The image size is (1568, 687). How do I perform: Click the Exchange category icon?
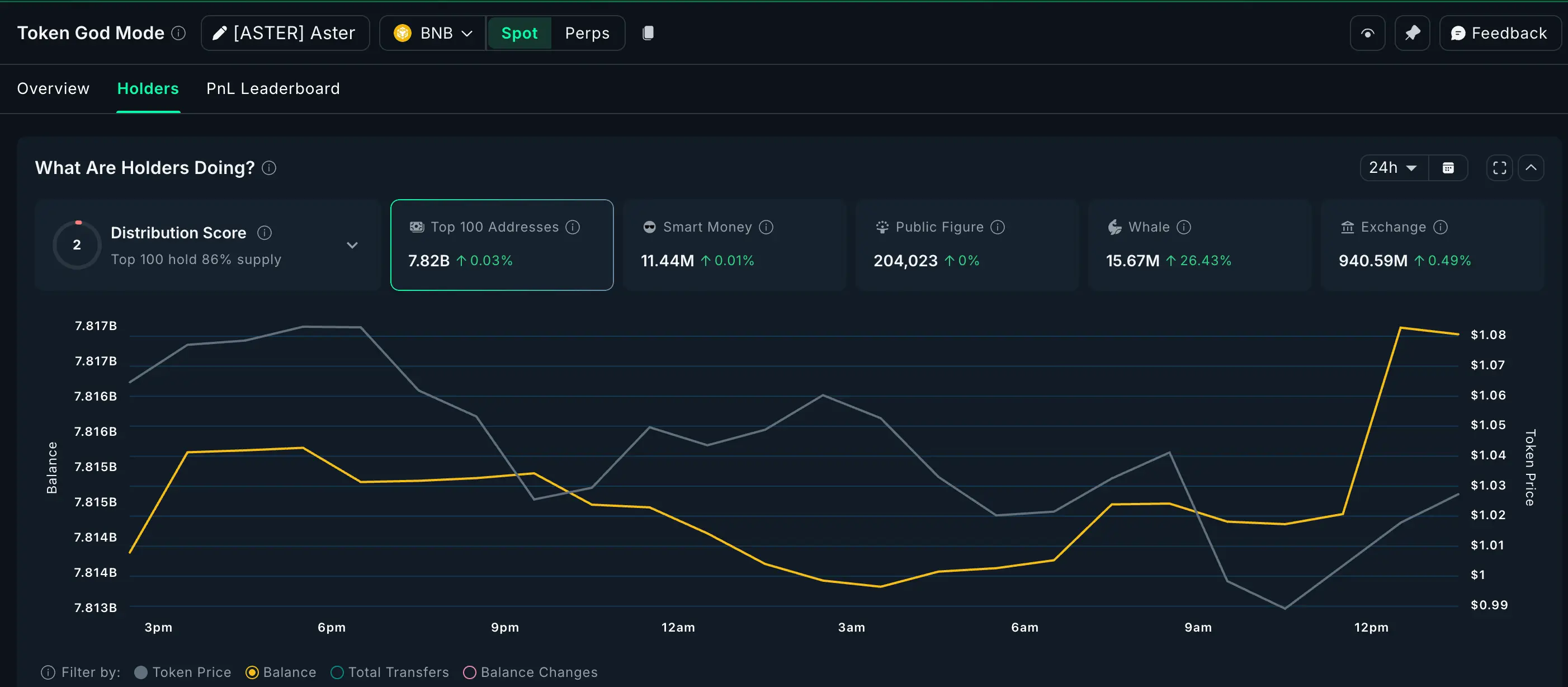(x=1347, y=227)
